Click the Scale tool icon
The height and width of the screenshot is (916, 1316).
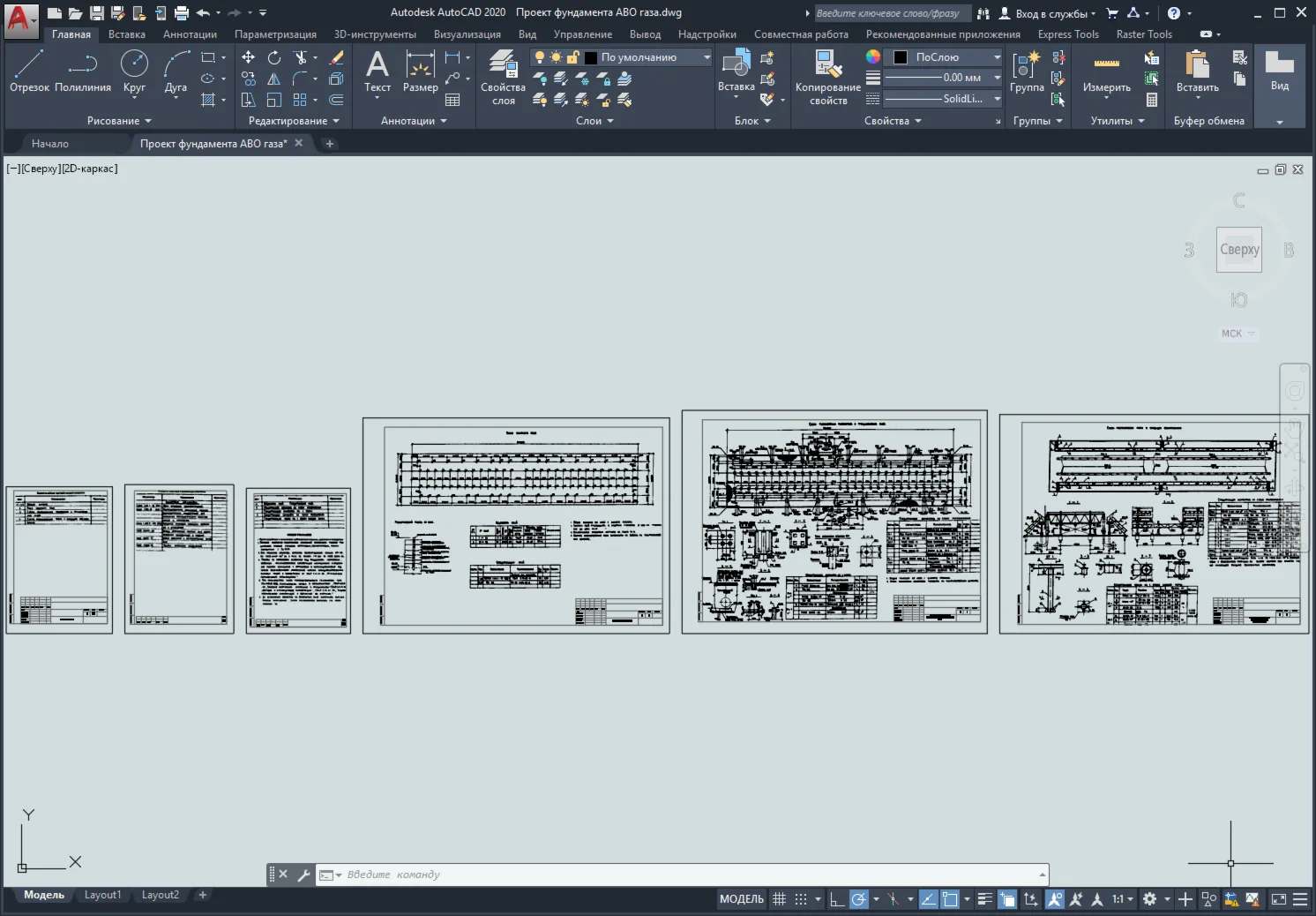tap(274, 100)
